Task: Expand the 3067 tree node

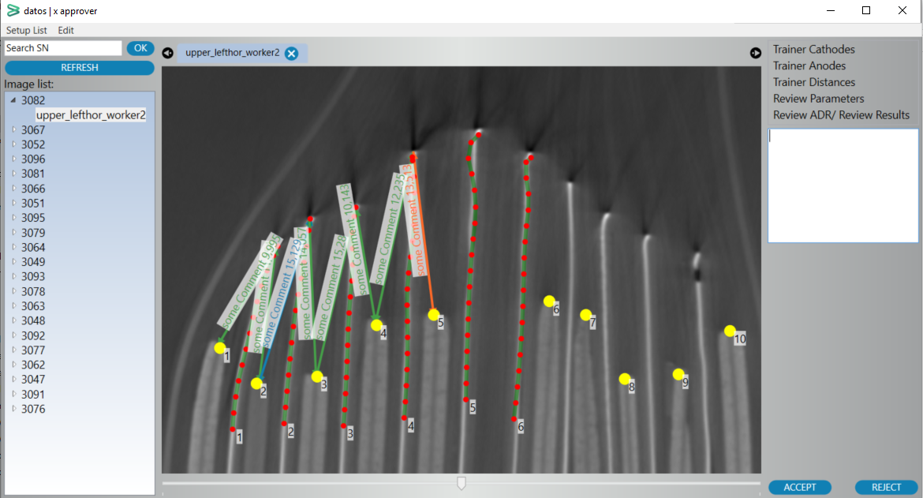Action: coord(14,130)
